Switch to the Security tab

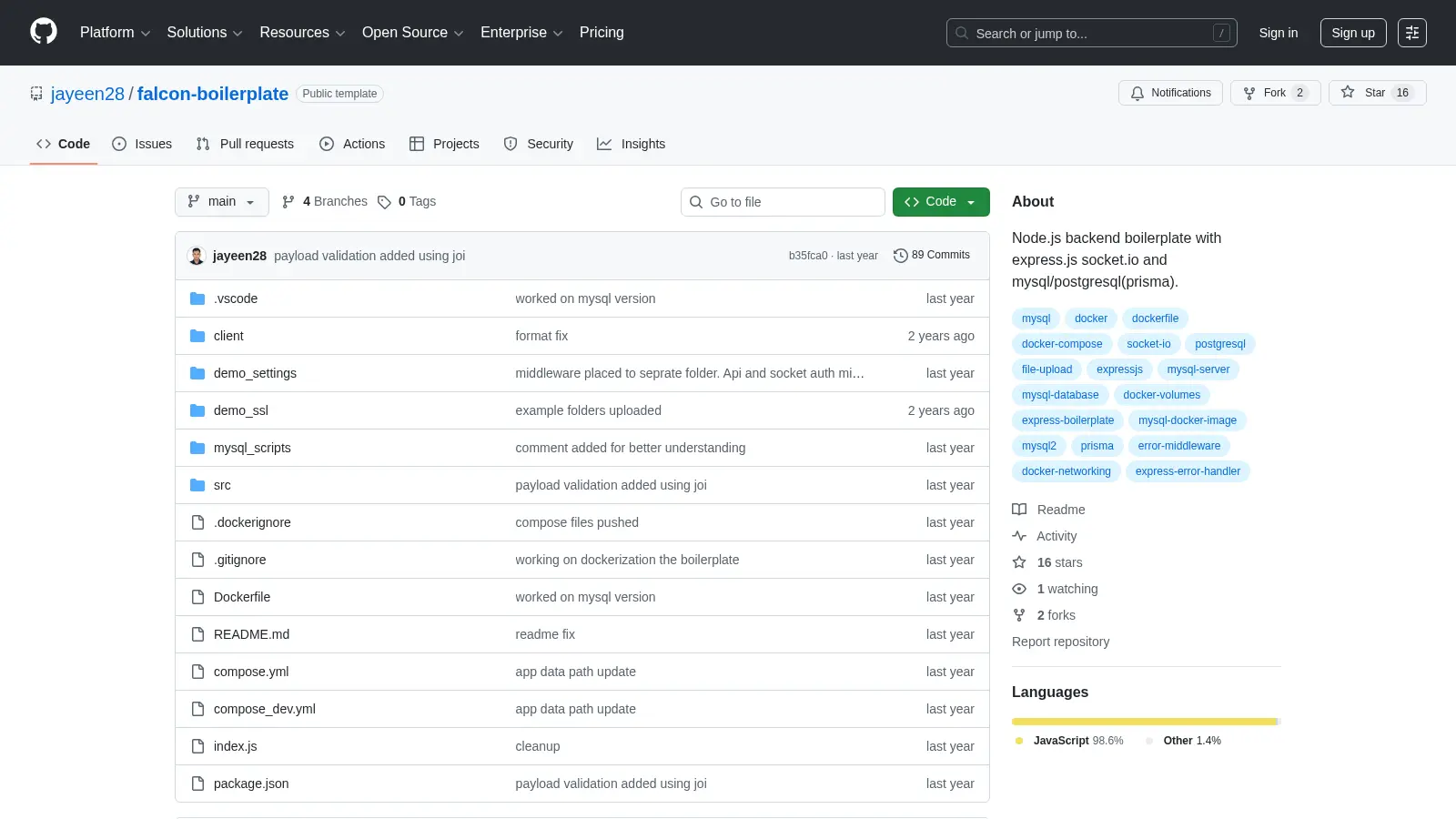(x=539, y=144)
